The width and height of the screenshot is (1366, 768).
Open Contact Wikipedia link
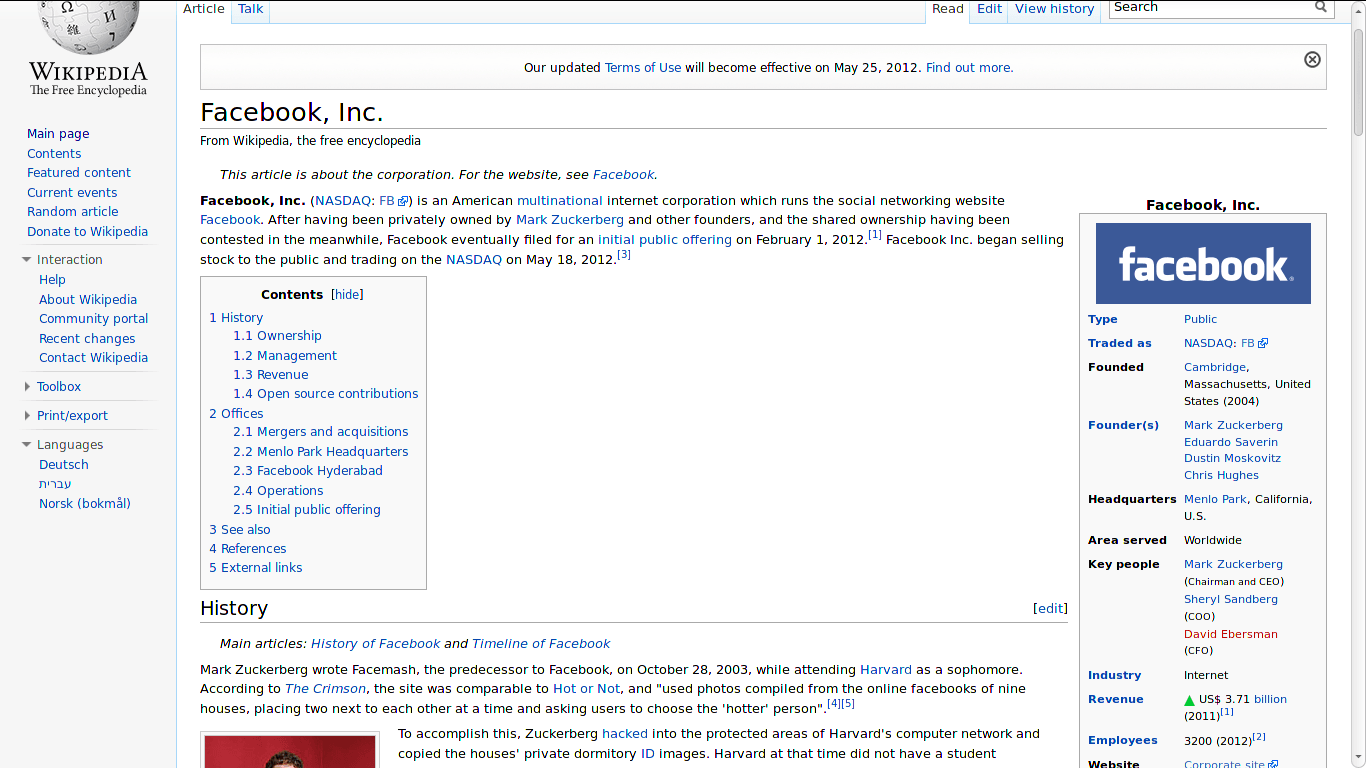pos(93,358)
